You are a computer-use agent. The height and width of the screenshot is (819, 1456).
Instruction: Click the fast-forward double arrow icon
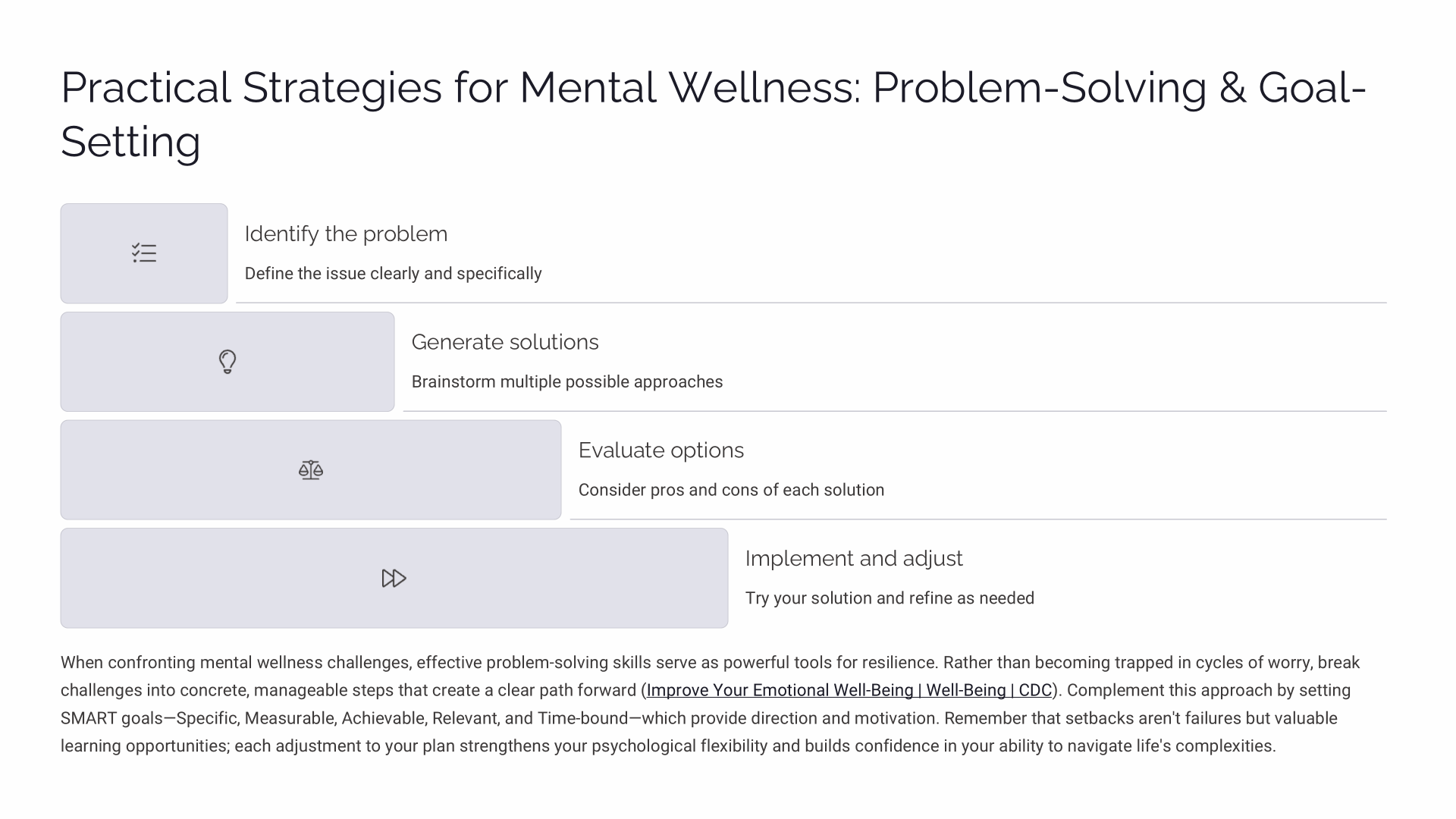click(394, 579)
